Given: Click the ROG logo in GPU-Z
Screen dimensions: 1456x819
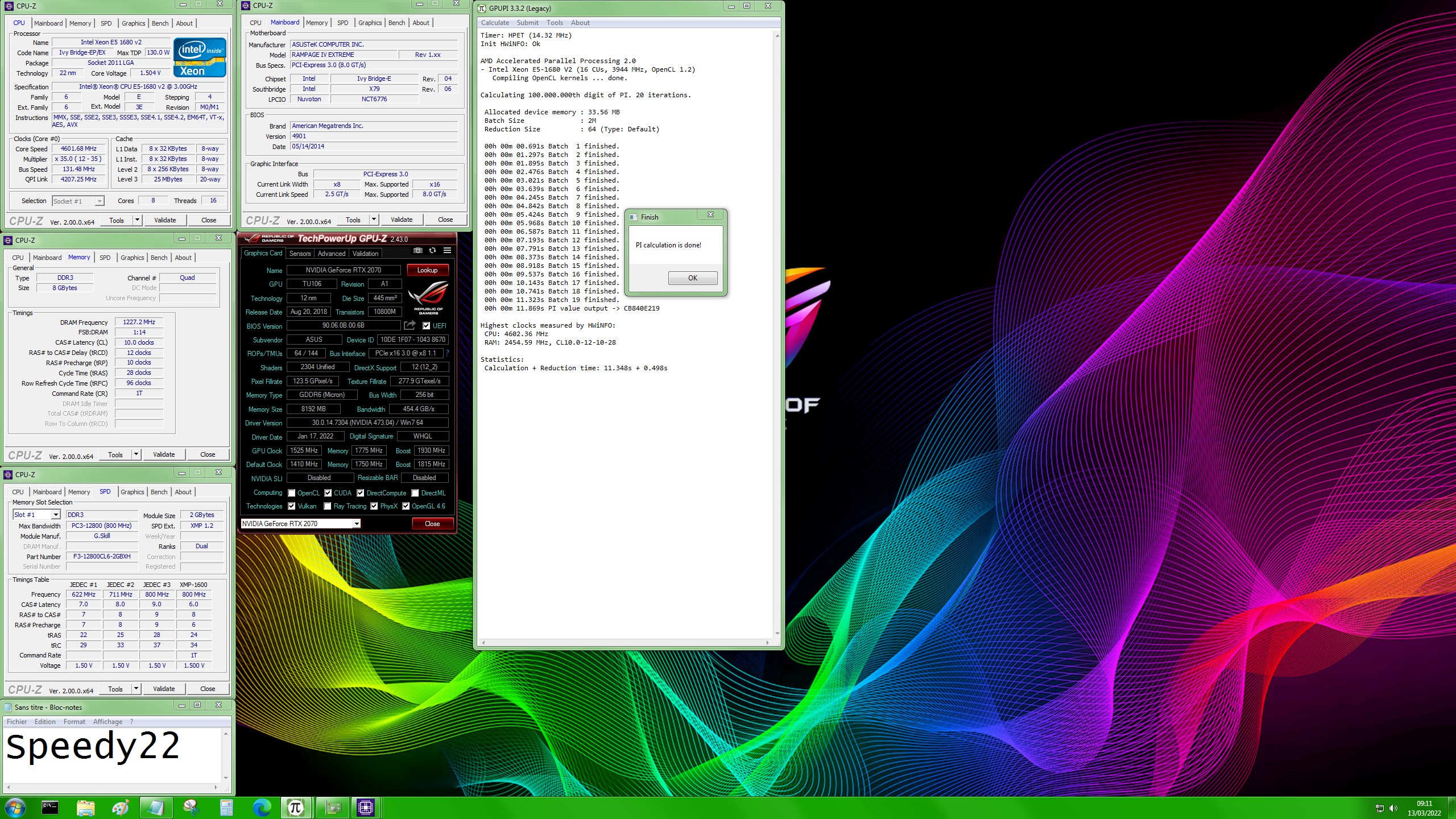Looking at the screenshot, I should point(428,297).
